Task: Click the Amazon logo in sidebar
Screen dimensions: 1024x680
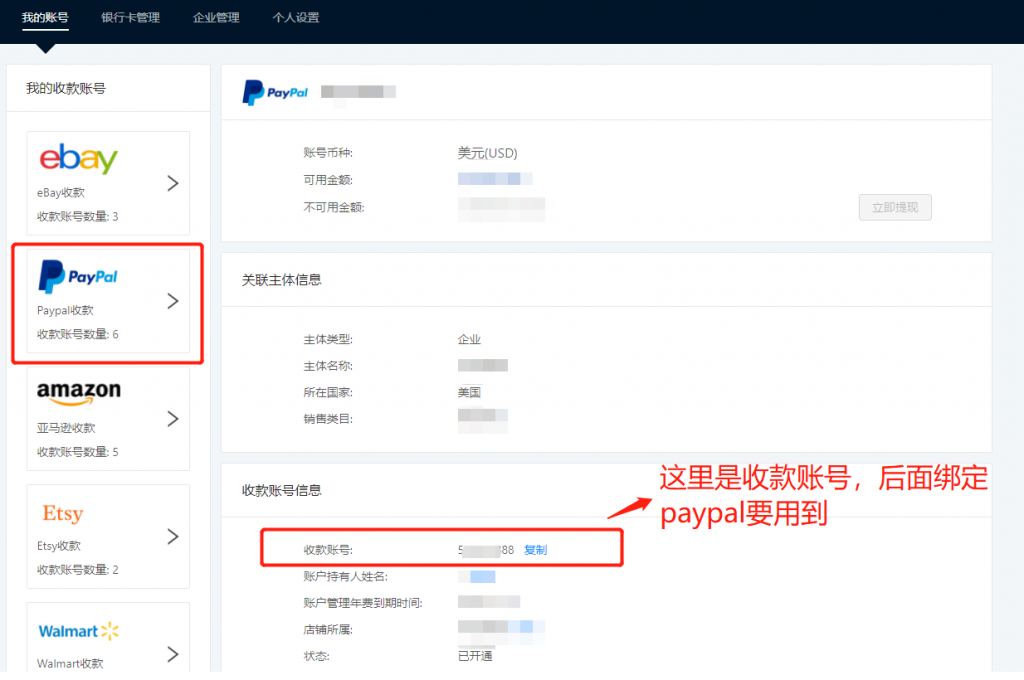Action: 78,393
